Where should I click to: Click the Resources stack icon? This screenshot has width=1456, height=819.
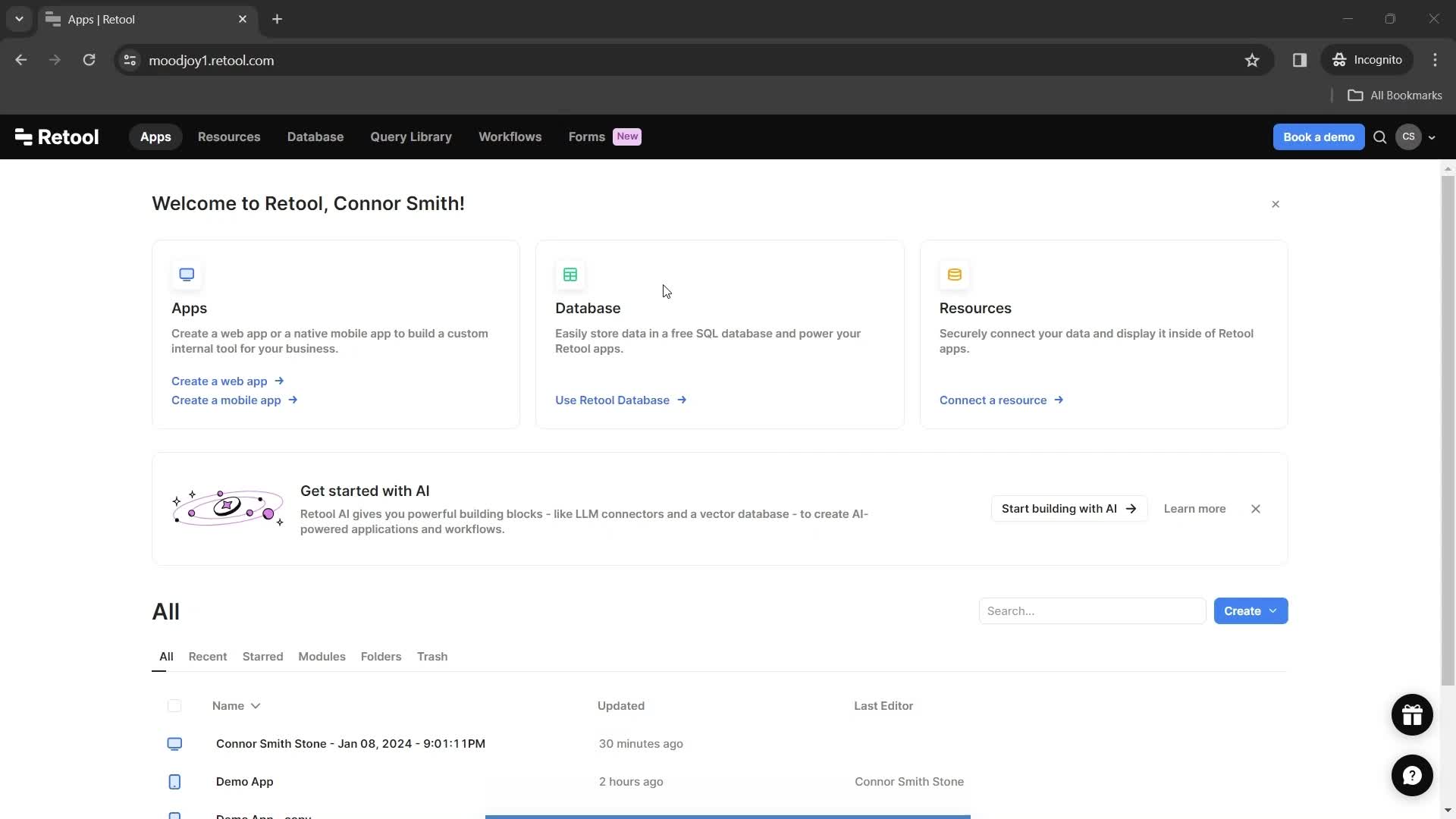coord(953,274)
